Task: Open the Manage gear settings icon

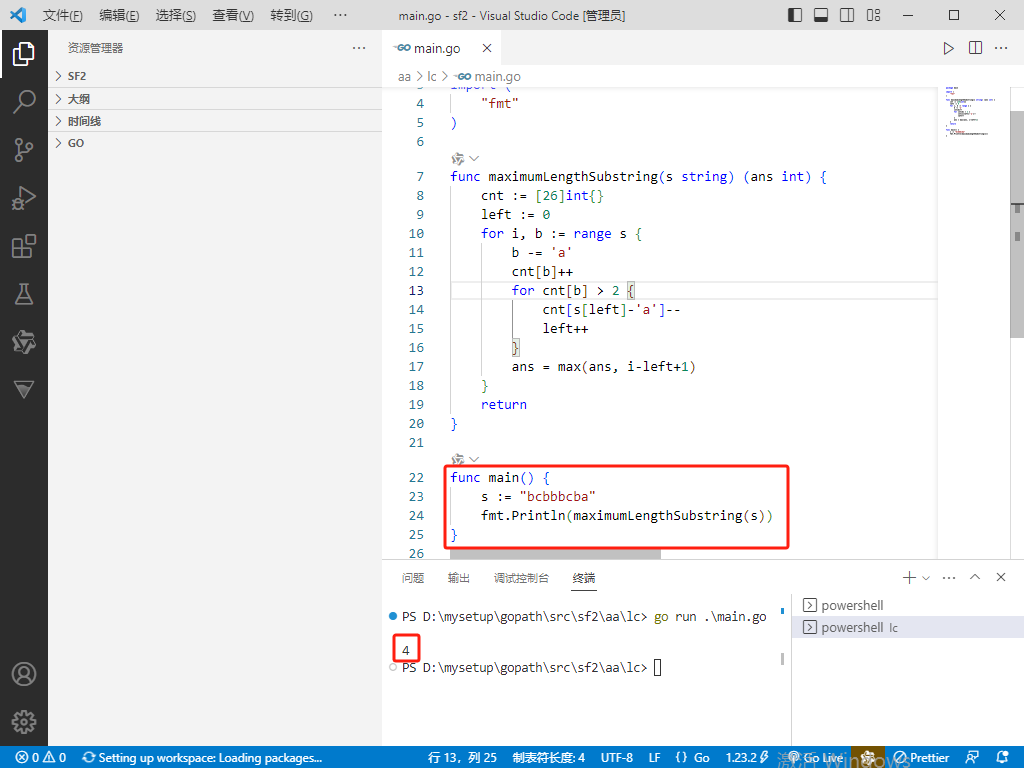Action: coord(24,721)
